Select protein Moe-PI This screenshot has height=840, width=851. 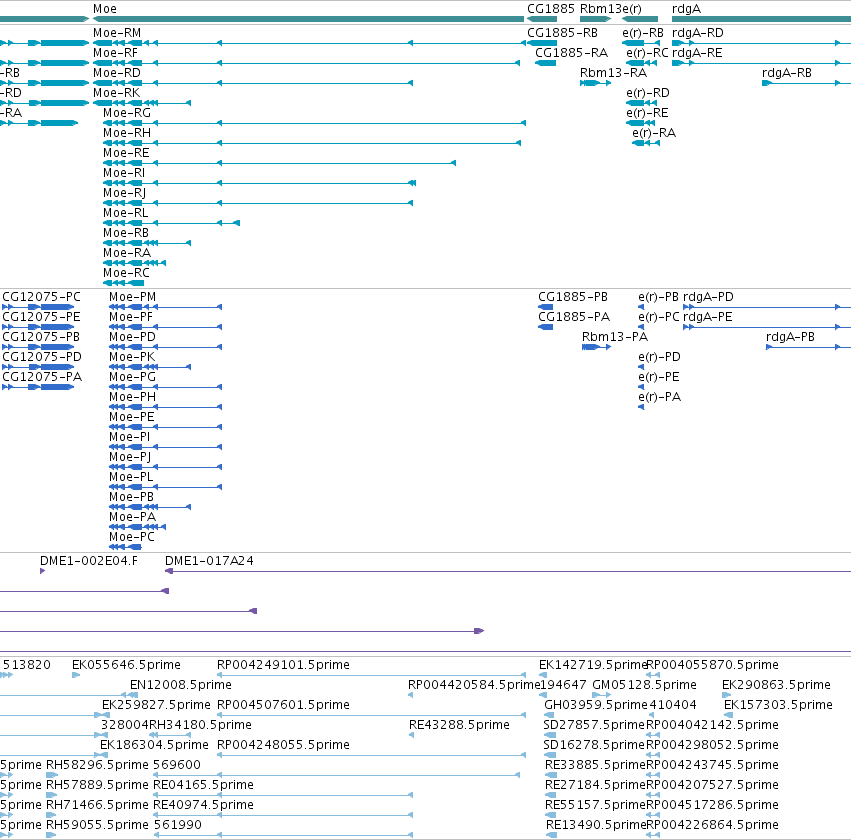coord(130,437)
